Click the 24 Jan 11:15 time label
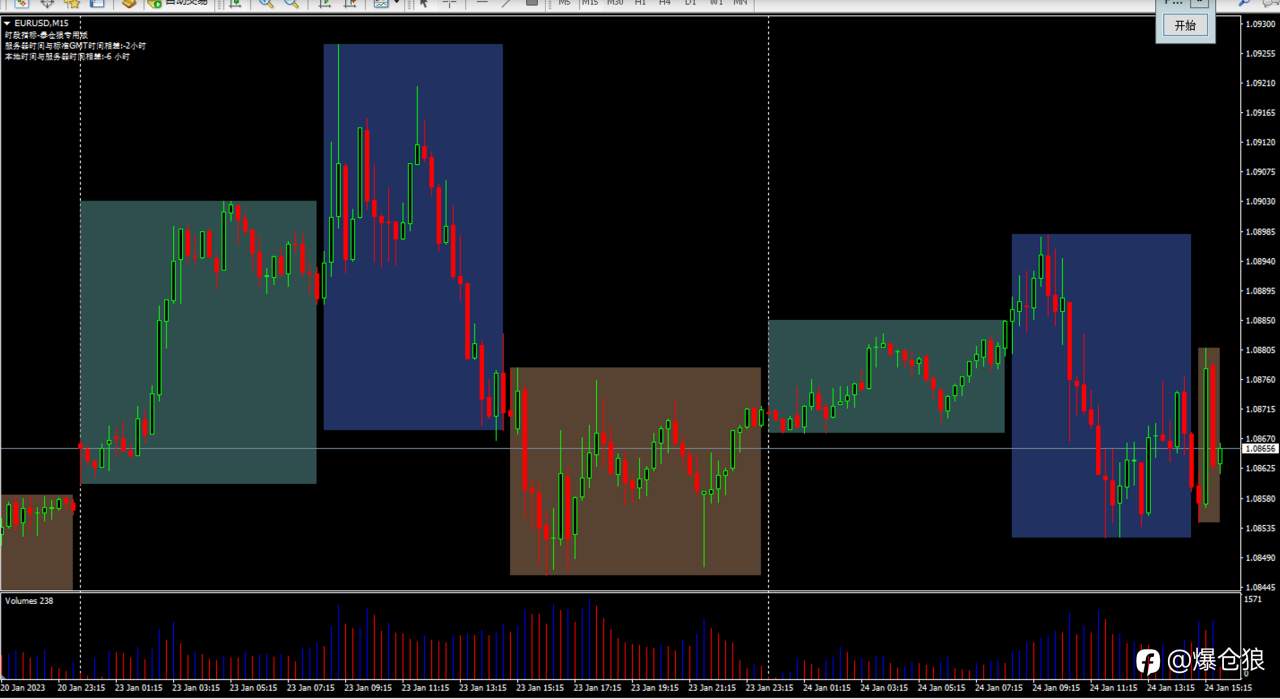 click(1114, 688)
